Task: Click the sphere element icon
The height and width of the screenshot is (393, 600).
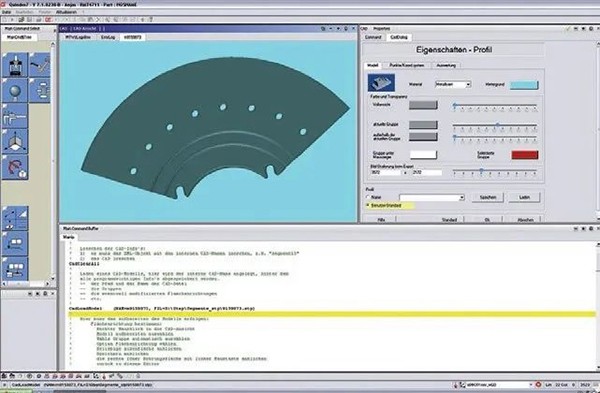Action: tap(15, 91)
